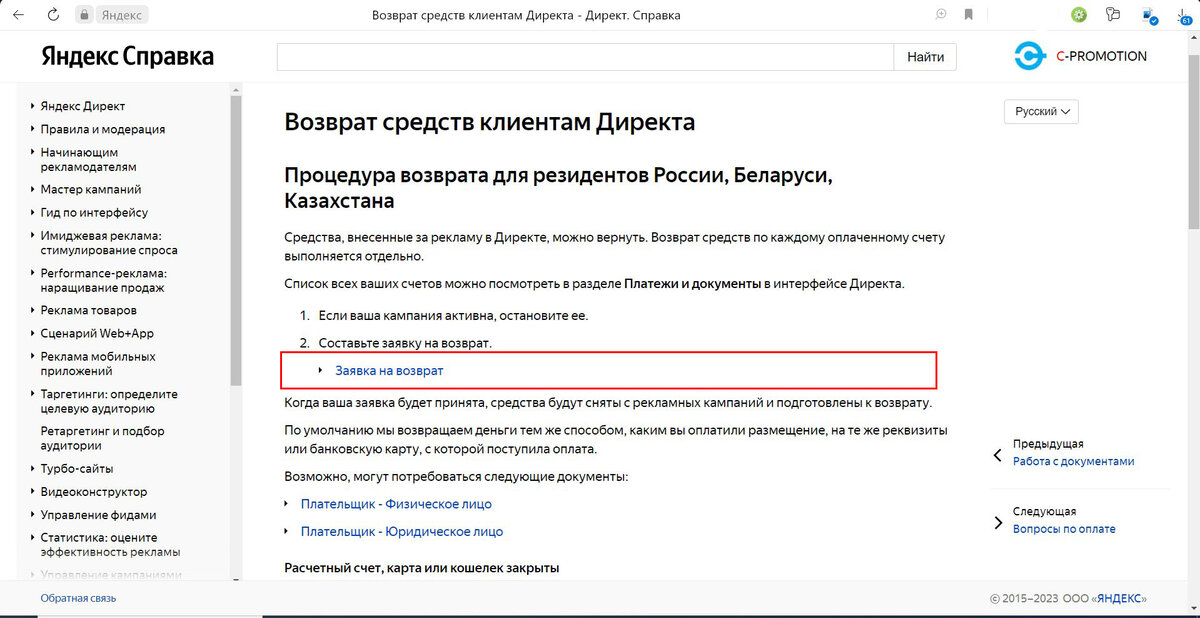The width and height of the screenshot is (1200, 618).
Task: Click sidebar scrollbar up arrow
Action: [236, 91]
